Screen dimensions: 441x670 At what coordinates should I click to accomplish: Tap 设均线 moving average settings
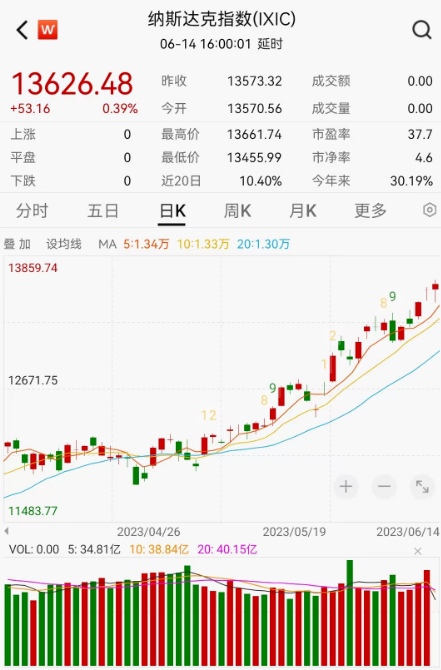(64, 244)
